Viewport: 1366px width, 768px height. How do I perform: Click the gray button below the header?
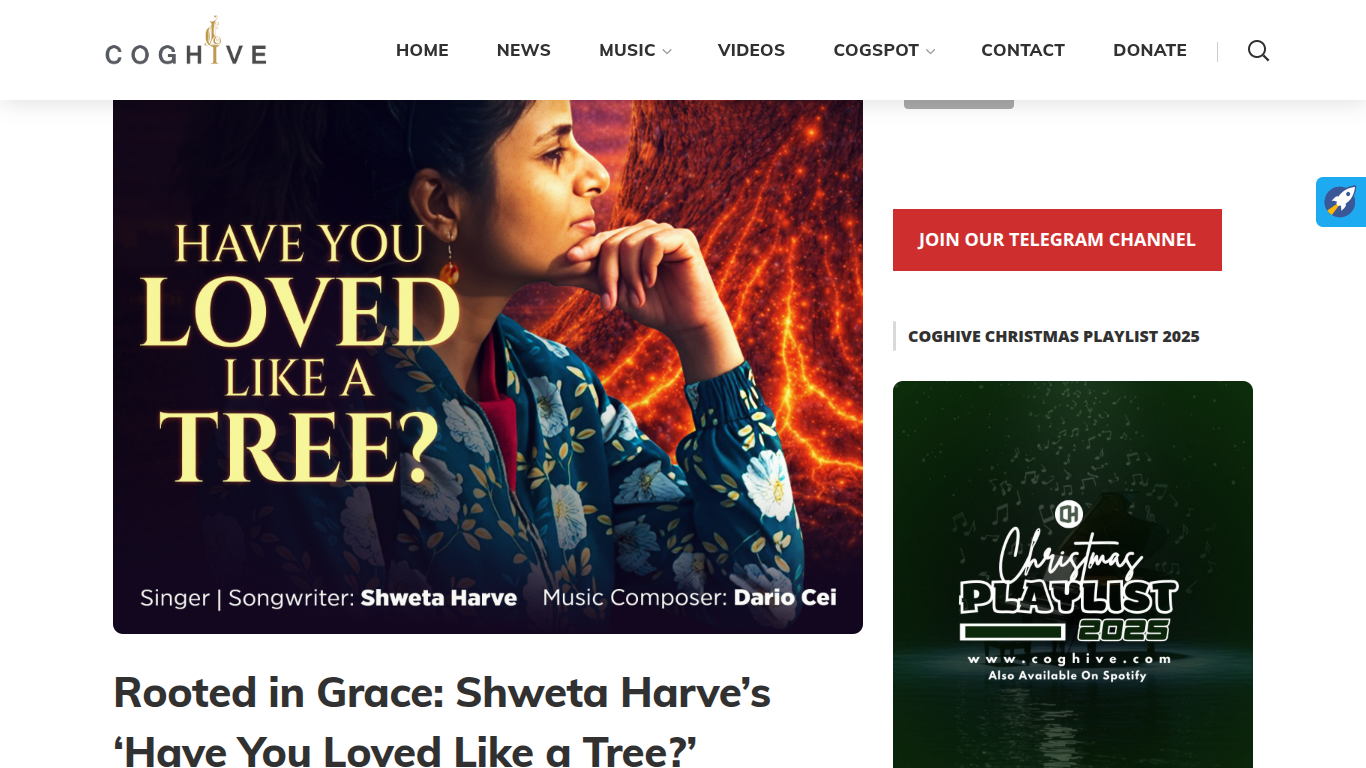tap(959, 104)
